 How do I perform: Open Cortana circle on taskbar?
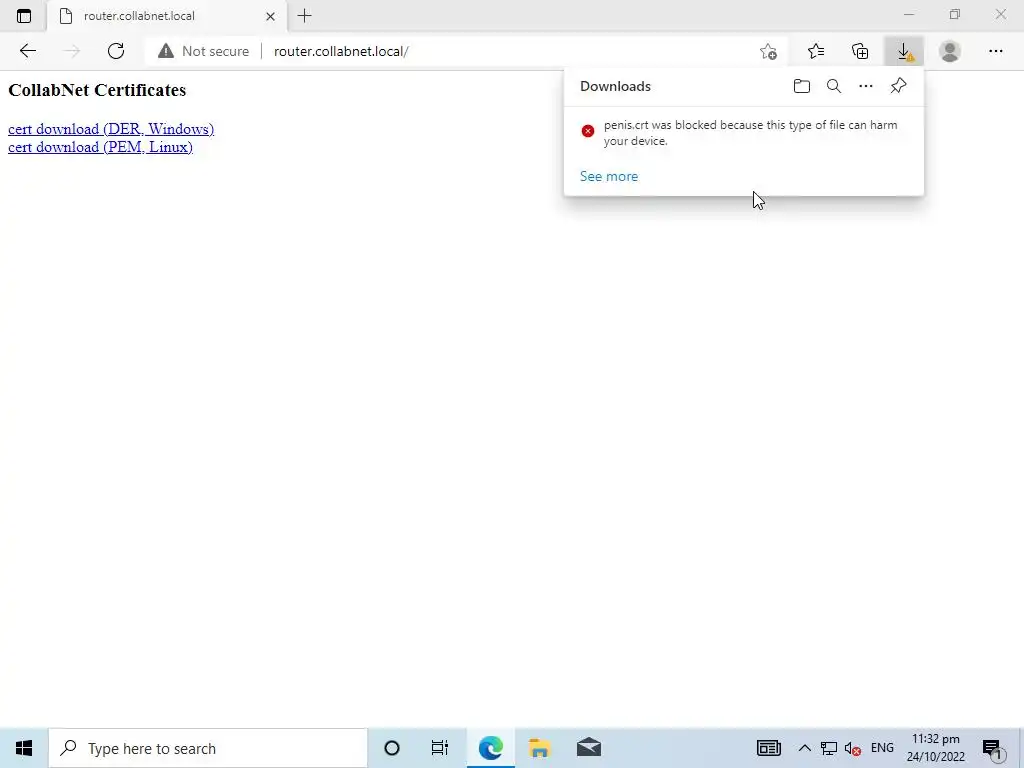point(392,748)
